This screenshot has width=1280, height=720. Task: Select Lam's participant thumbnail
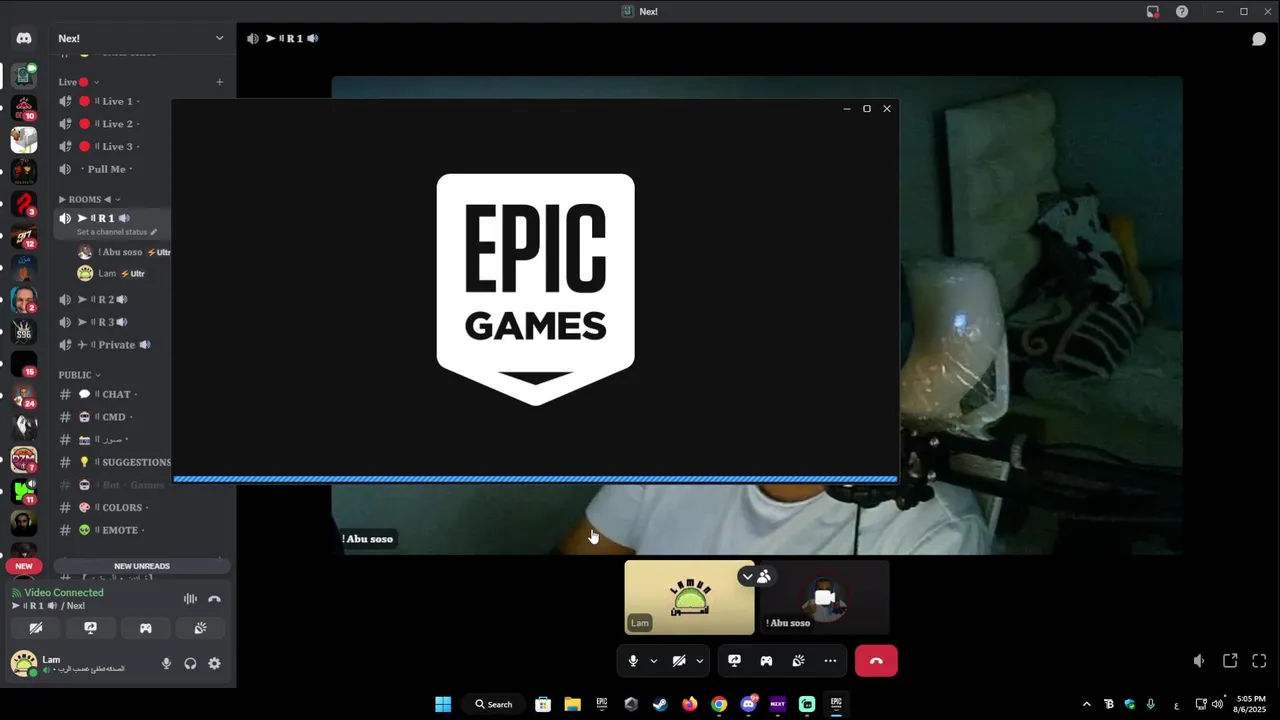[690, 597]
